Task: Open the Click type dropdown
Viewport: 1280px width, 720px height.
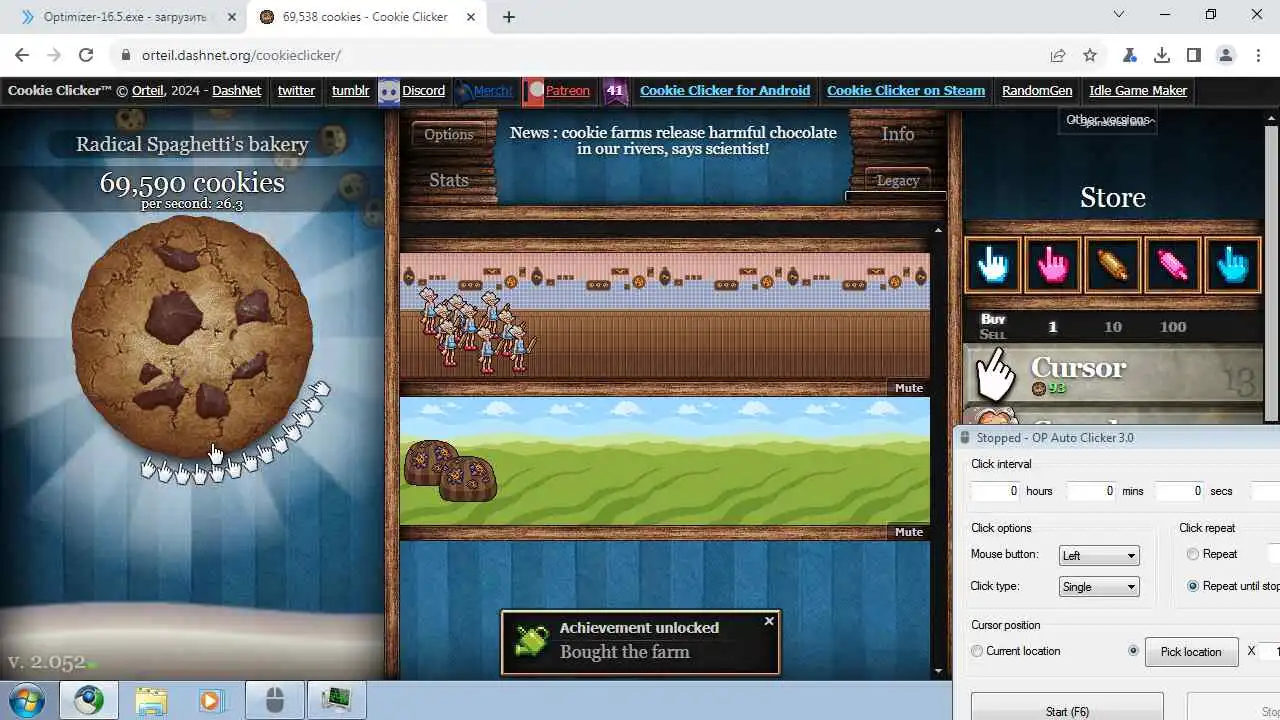Action: [1099, 587]
